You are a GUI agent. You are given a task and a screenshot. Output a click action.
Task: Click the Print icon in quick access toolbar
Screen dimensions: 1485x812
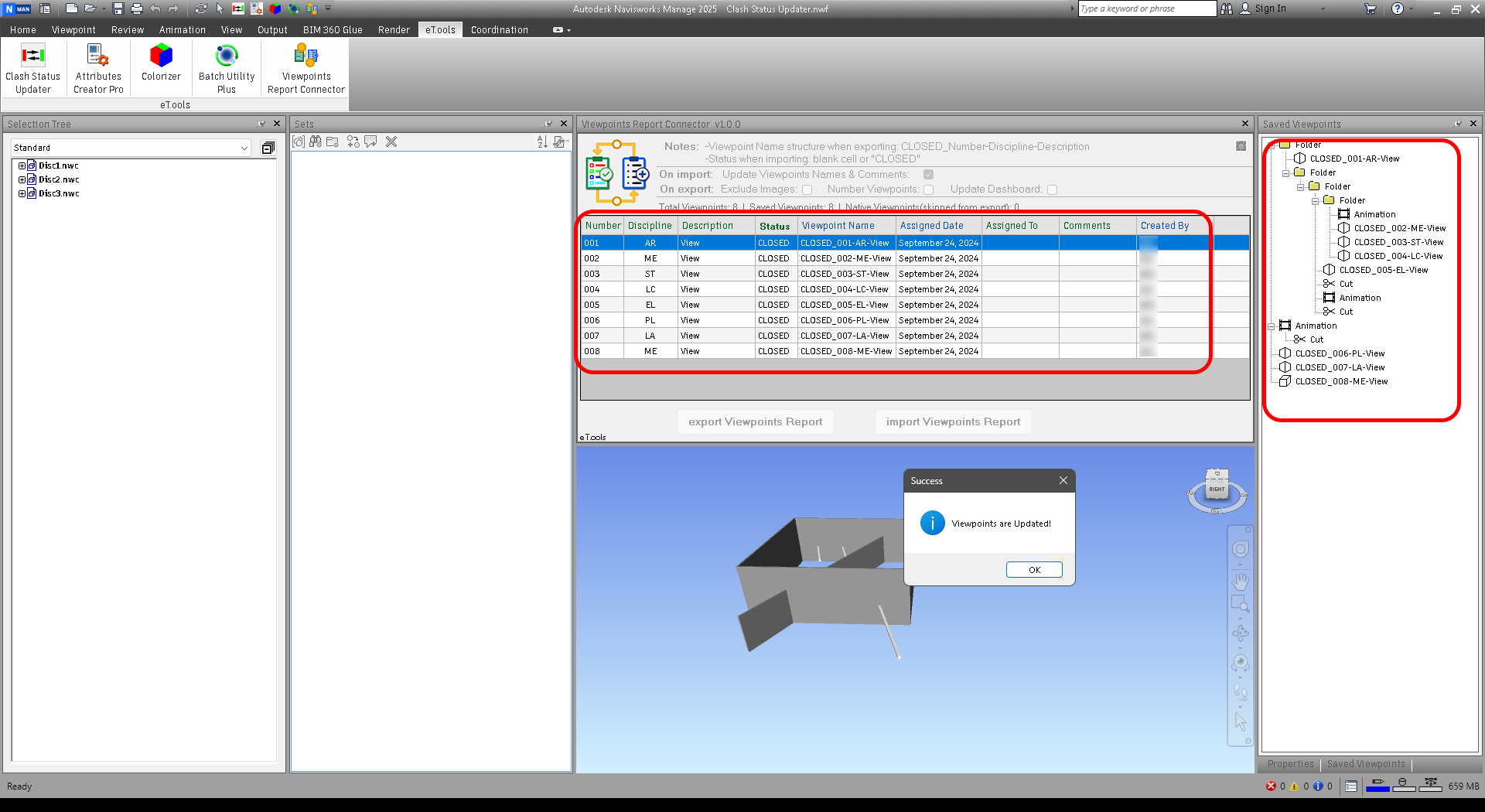[137, 9]
